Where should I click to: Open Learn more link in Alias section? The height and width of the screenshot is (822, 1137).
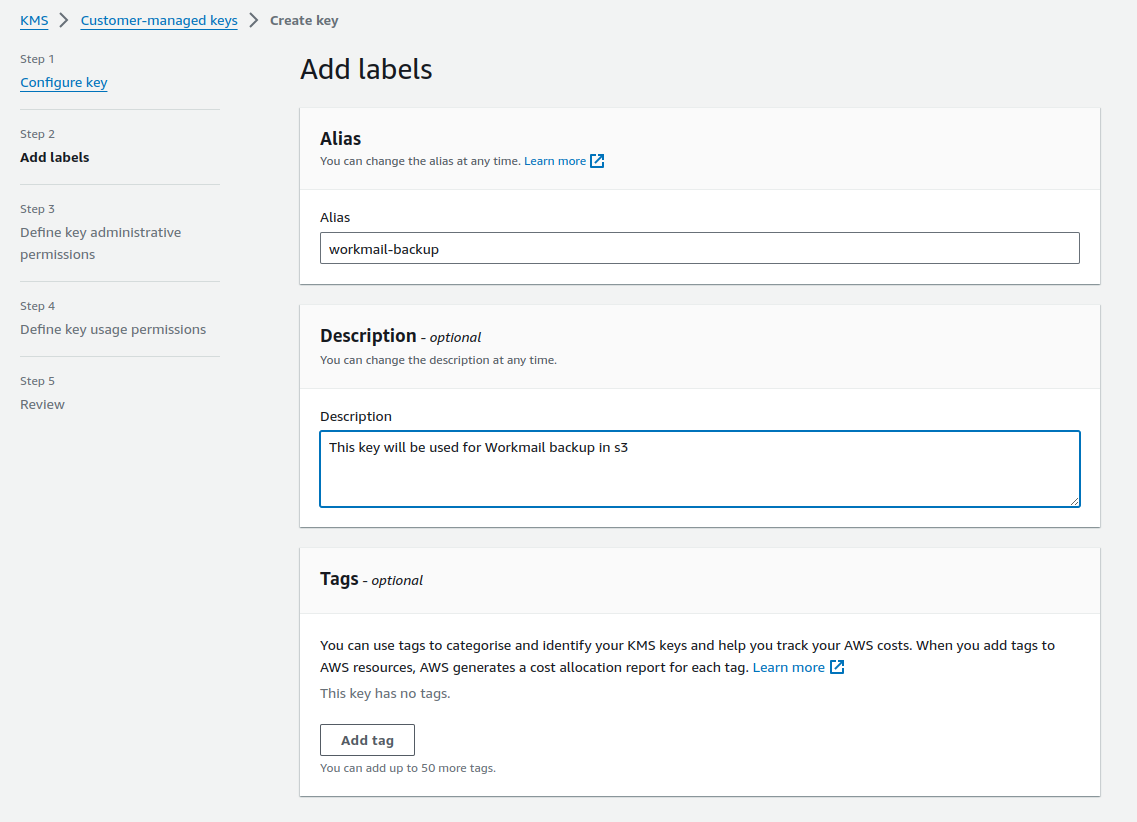pyautogui.click(x=555, y=161)
